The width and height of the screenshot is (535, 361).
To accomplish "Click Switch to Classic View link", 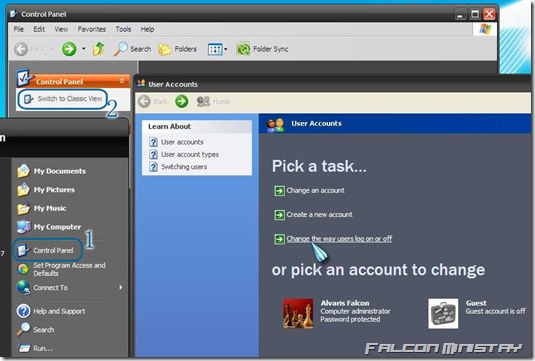I will (70, 99).
